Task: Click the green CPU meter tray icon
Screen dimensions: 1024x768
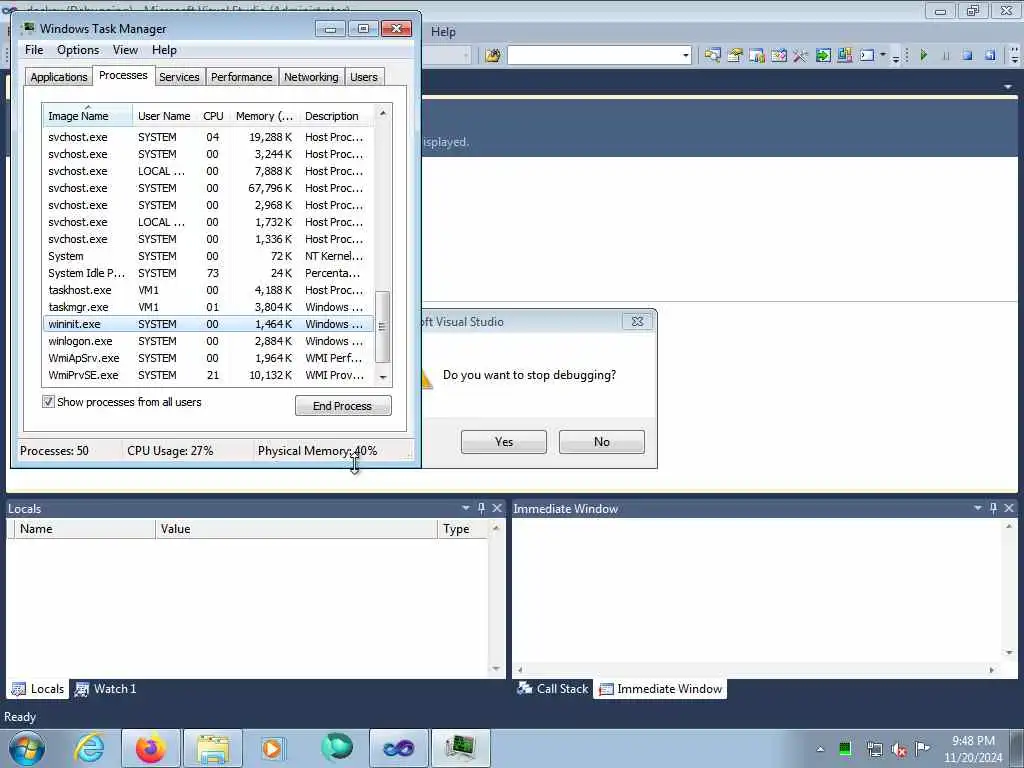Action: coord(845,748)
